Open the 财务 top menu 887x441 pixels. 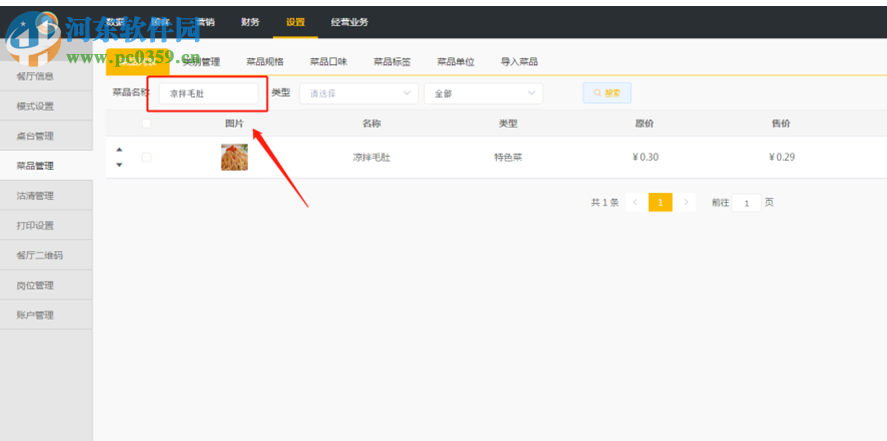click(250, 22)
